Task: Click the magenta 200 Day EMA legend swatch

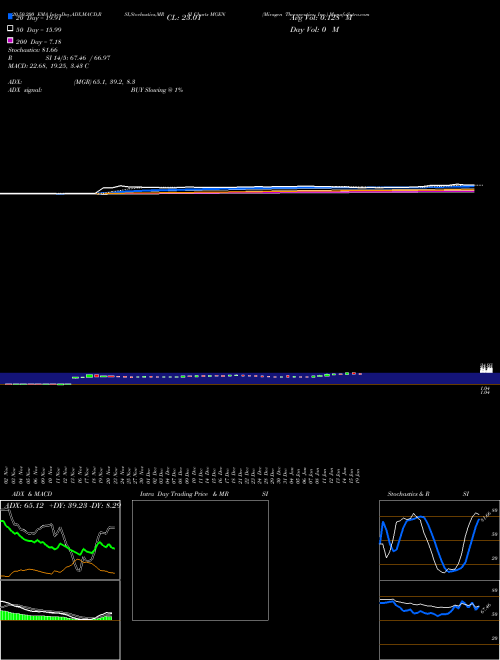Action: pos(11,40)
